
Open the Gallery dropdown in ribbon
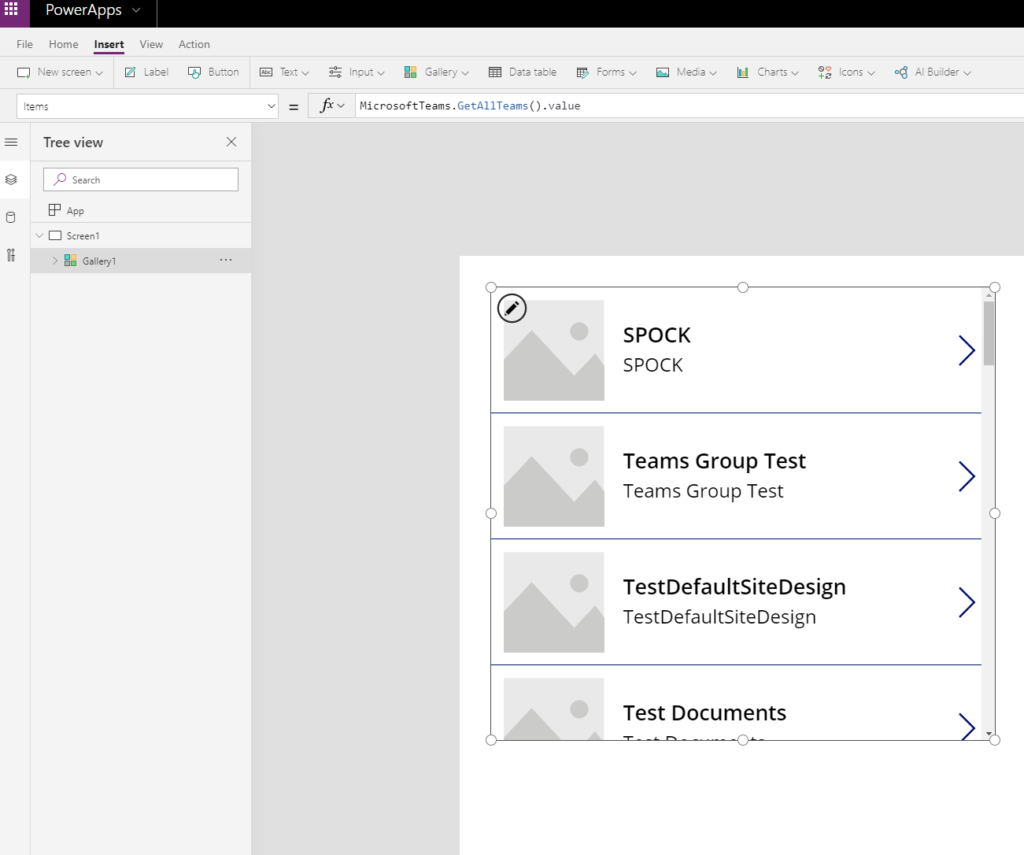(436, 73)
